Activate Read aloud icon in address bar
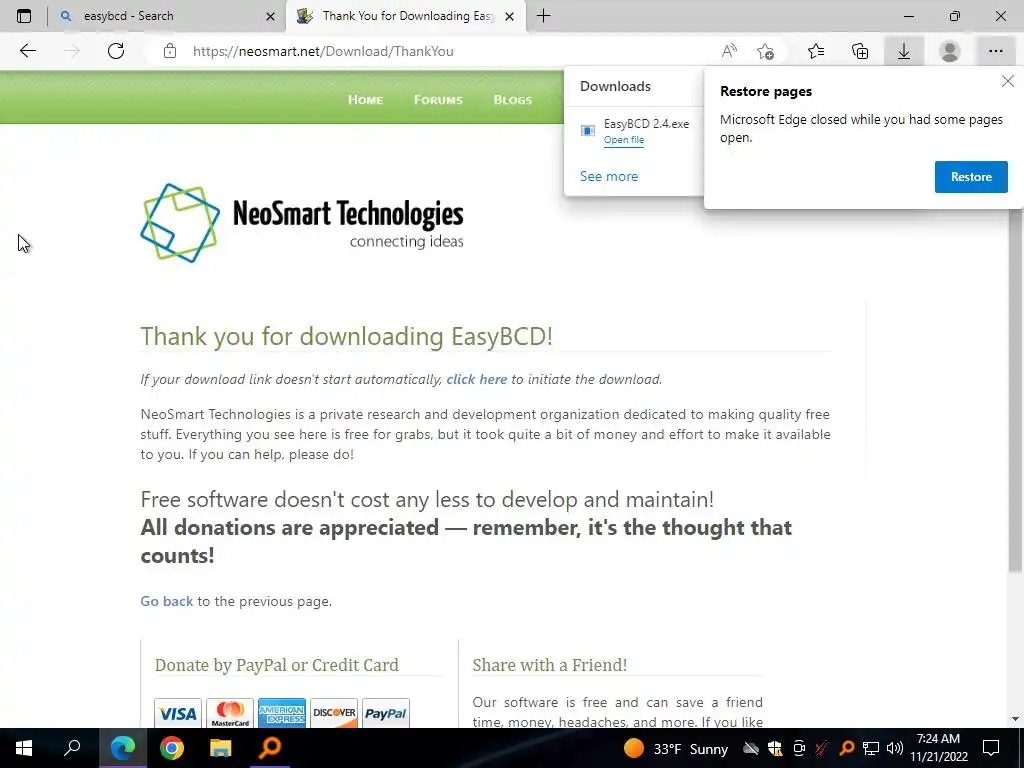The image size is (1024, 768). 729,51
